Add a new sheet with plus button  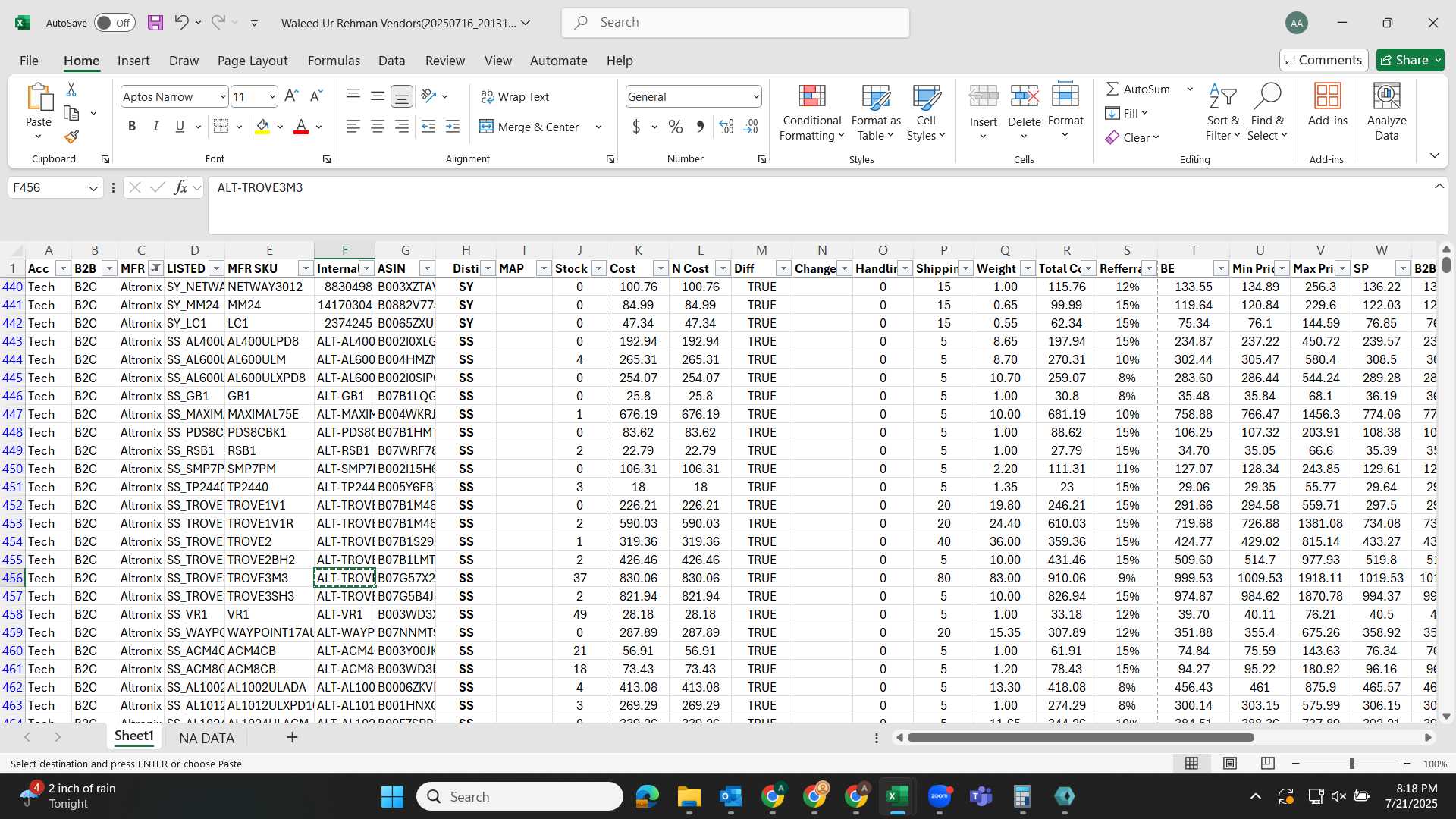point(292,737)
